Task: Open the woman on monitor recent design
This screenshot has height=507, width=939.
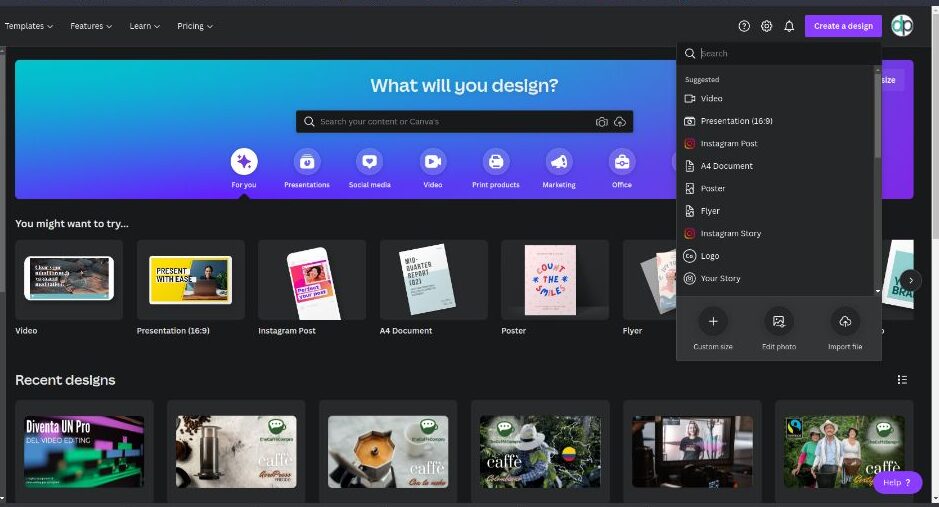Action: point(692,451)
